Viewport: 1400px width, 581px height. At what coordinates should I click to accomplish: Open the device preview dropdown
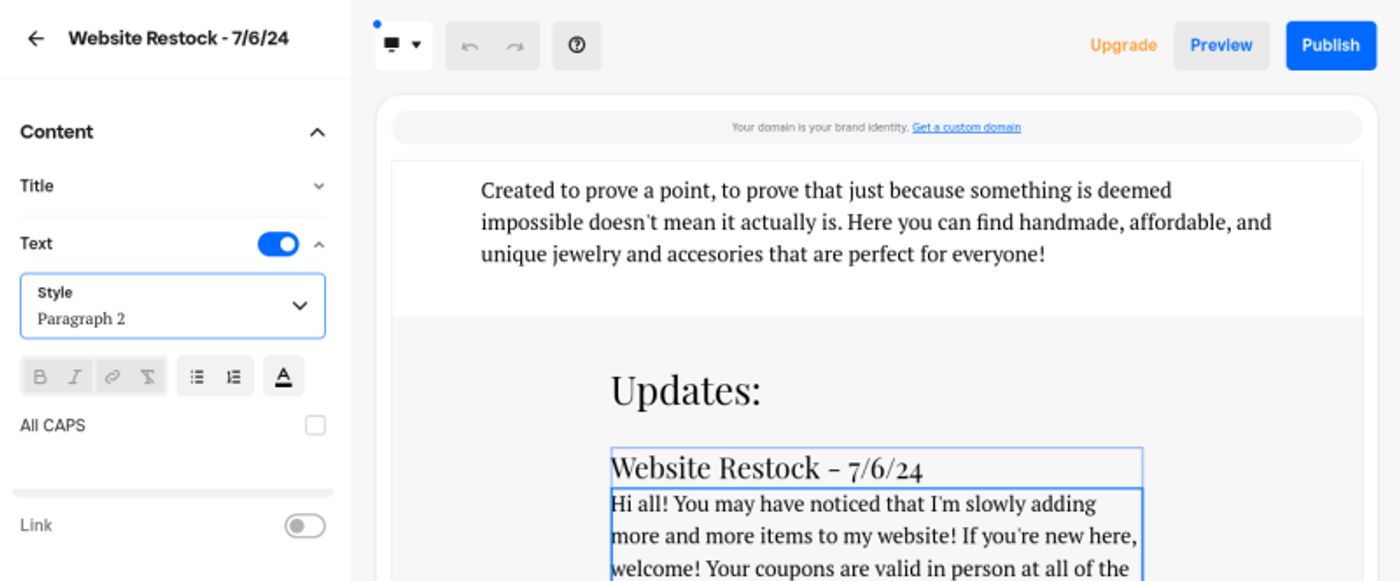click(x=403, y=45)
